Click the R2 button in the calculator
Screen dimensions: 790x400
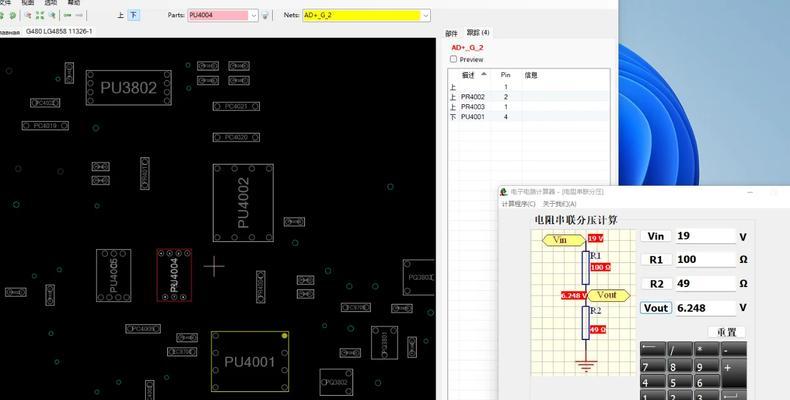[656, 284]
